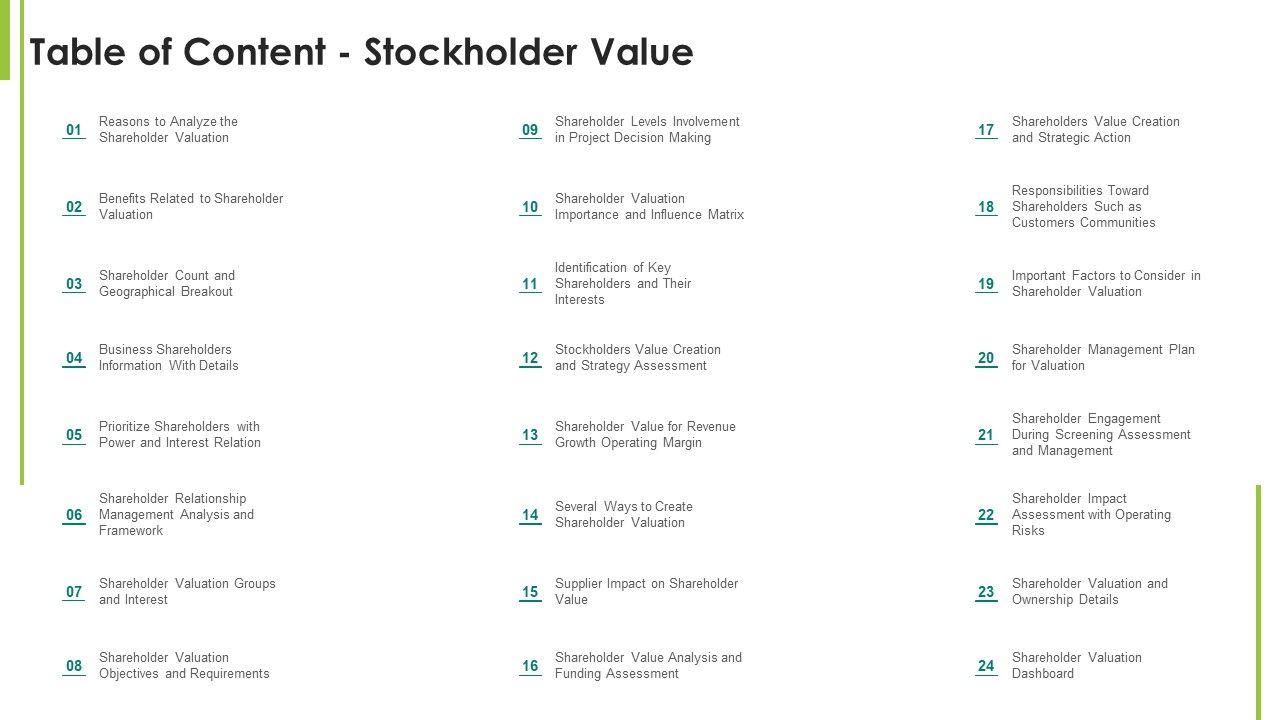Click number 09 for Levels Involvement

(x=530, y=130)
